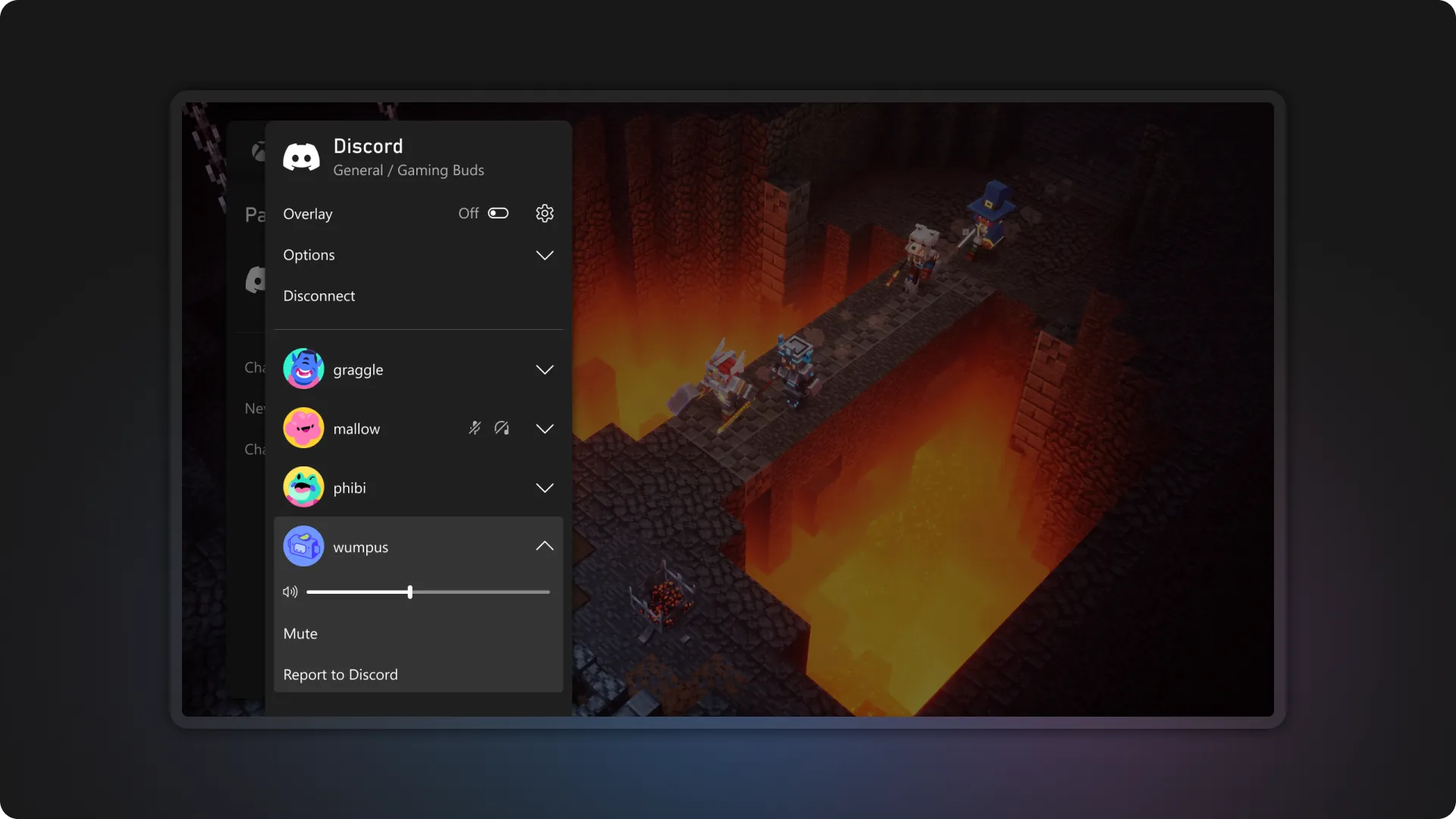
Task: Click the Discord logo icon in the header
Action: pyautogui.click(x=301, y=157)
